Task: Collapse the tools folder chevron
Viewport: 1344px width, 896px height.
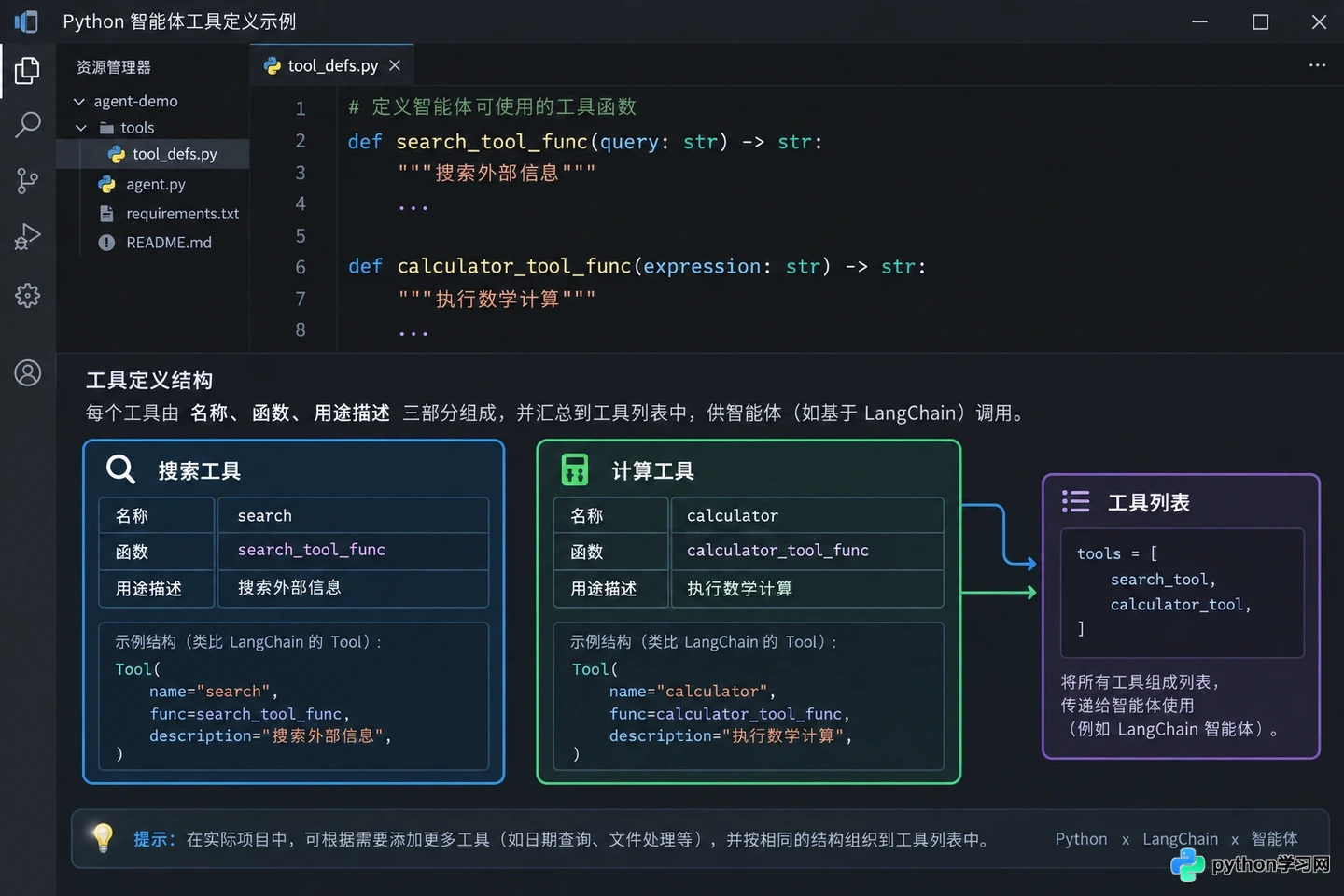Action: point(81,128)
